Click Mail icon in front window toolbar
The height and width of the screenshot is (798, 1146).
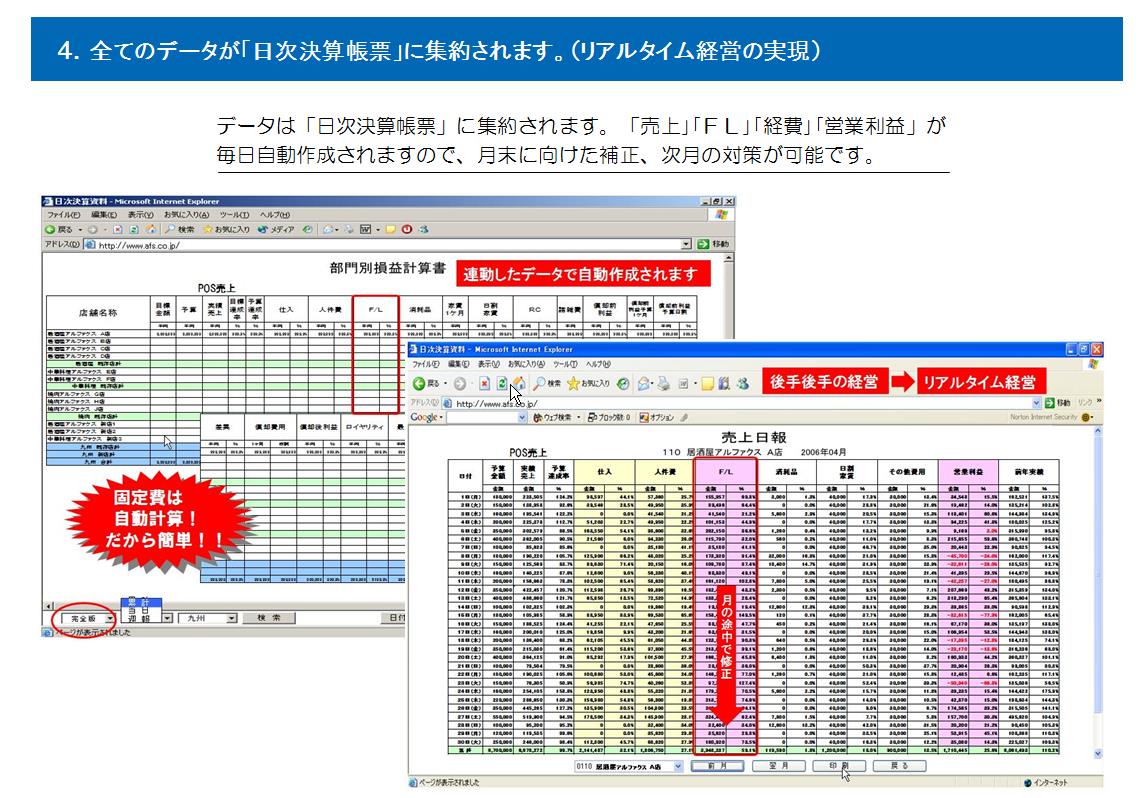[644, 384]
